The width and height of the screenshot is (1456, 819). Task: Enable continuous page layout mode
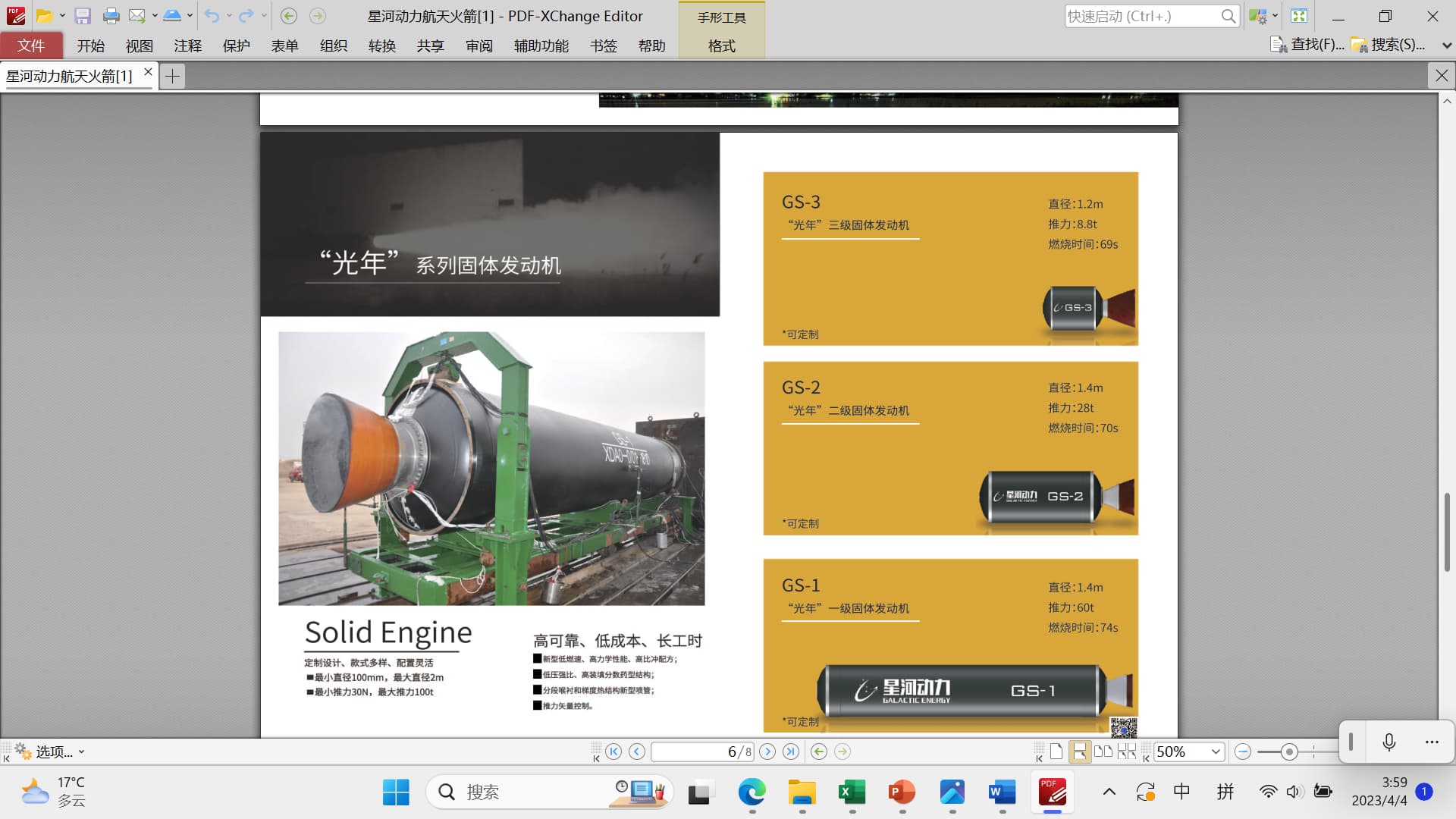[x=1079, y=752]
